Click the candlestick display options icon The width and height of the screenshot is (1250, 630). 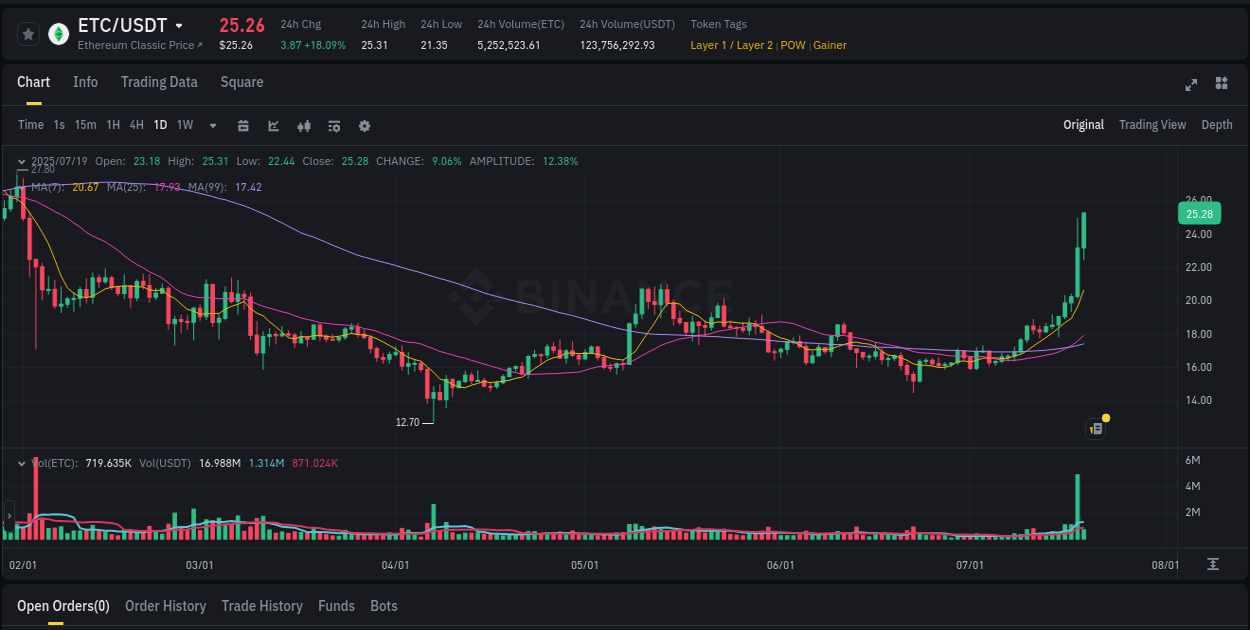coord(304,126)
